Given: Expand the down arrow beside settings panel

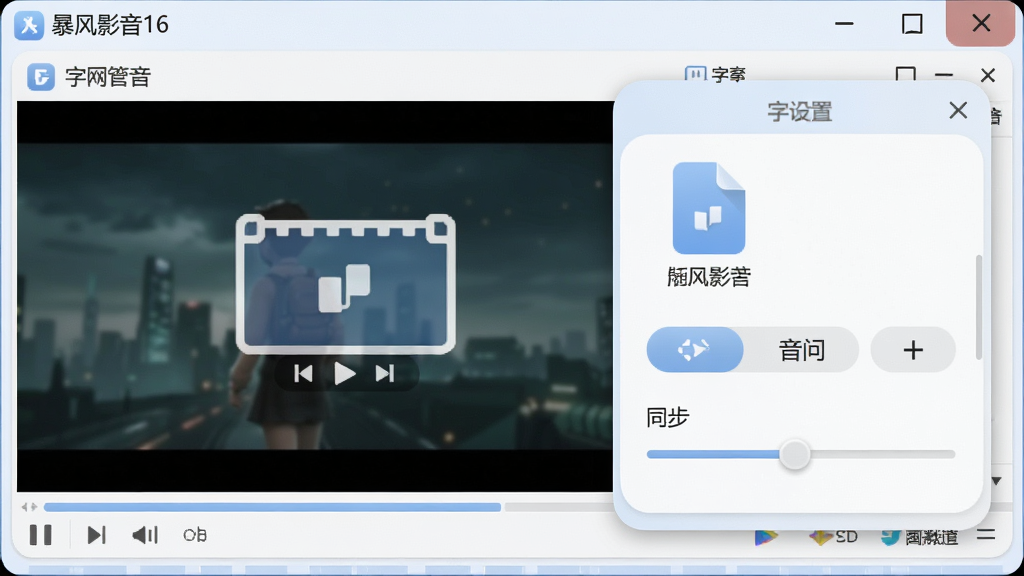Looking at the screenshot, I should click(997, 481).
